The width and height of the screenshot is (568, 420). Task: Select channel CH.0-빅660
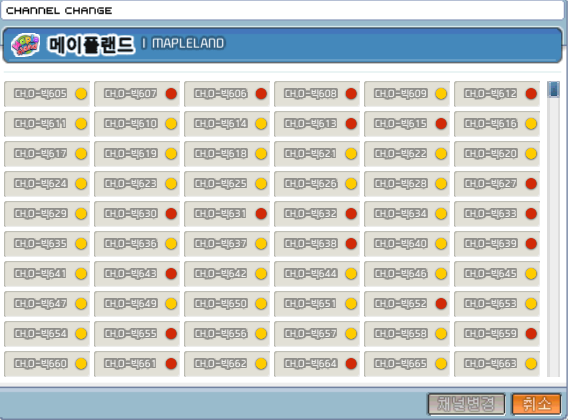coord(47,363)
